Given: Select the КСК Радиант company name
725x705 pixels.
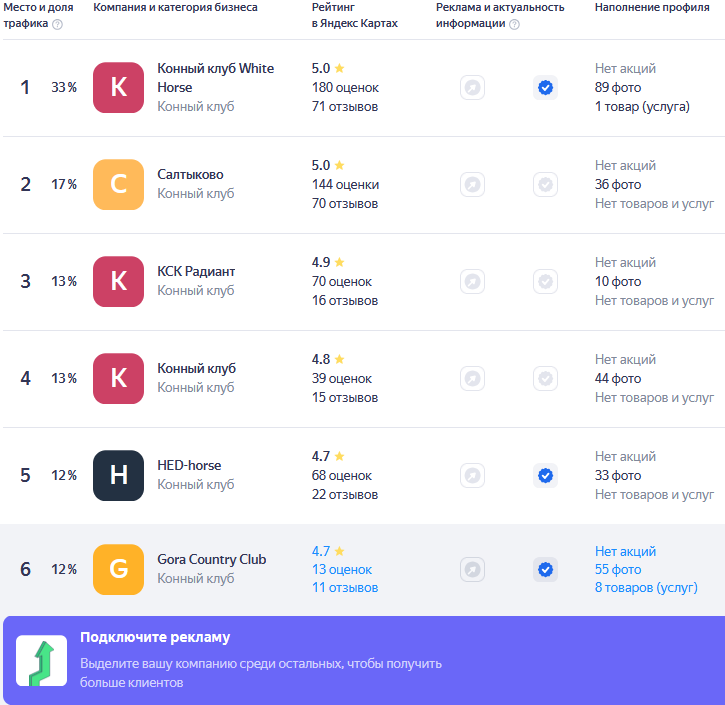Looking at the screenshot, I should pos(196,271).
